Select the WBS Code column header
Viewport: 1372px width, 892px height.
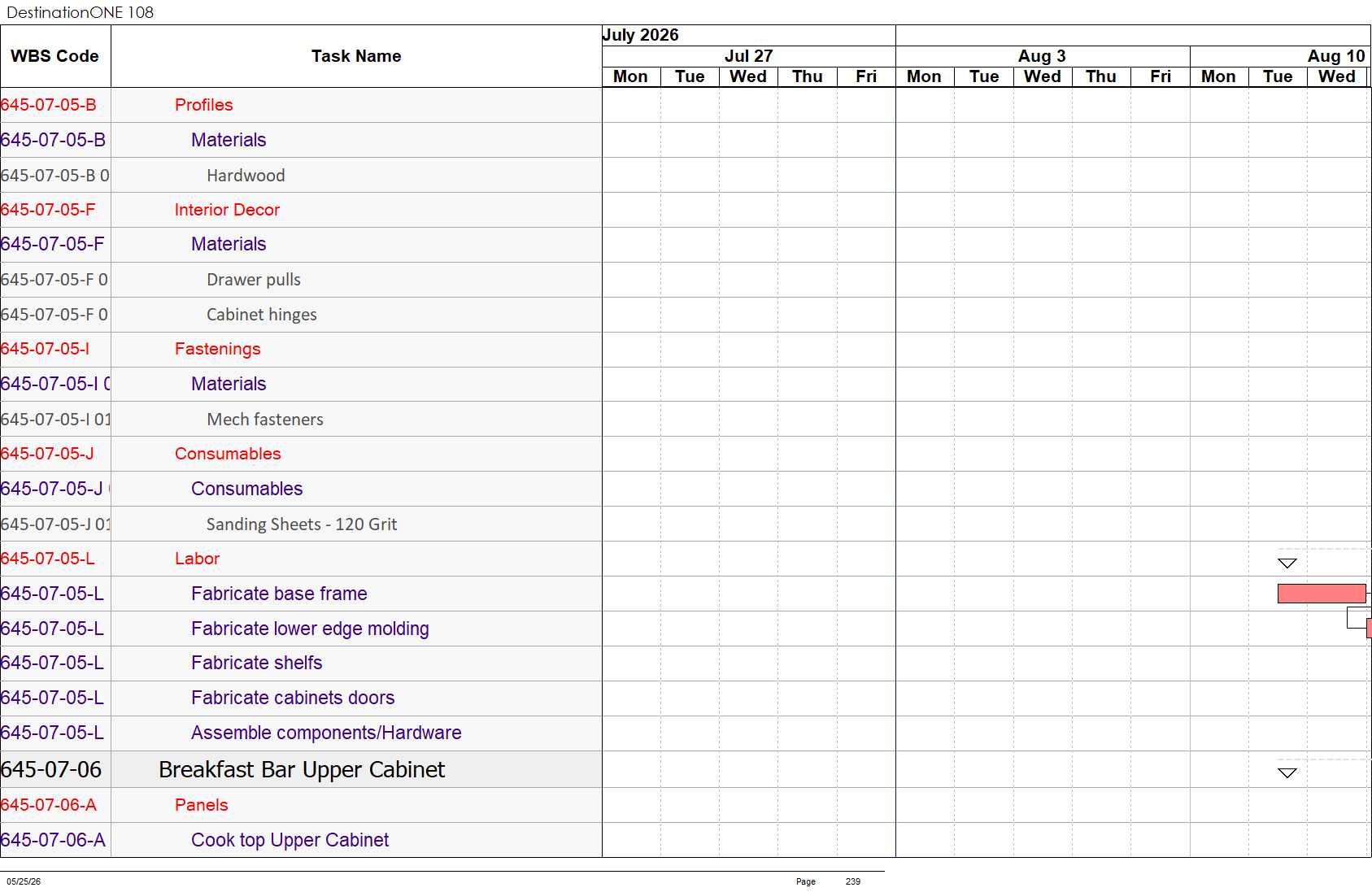click(54, 56)
